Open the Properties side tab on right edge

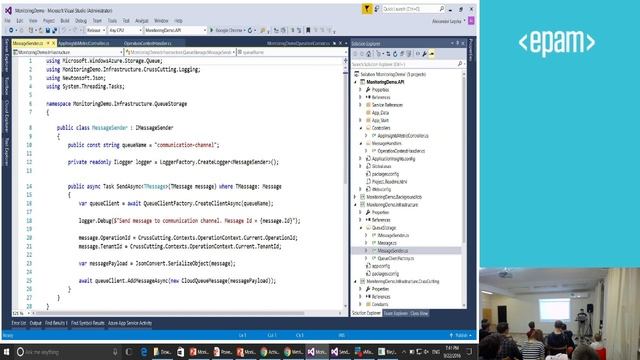471,50
